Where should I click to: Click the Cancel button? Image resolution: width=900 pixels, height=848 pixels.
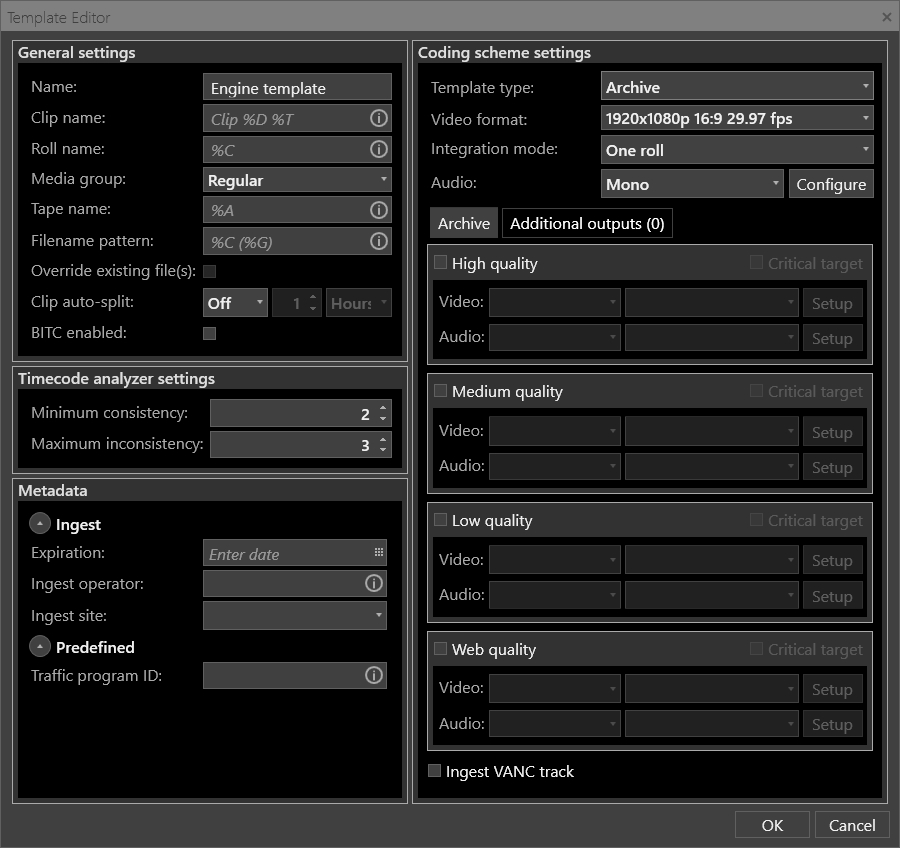coord(852,825)
